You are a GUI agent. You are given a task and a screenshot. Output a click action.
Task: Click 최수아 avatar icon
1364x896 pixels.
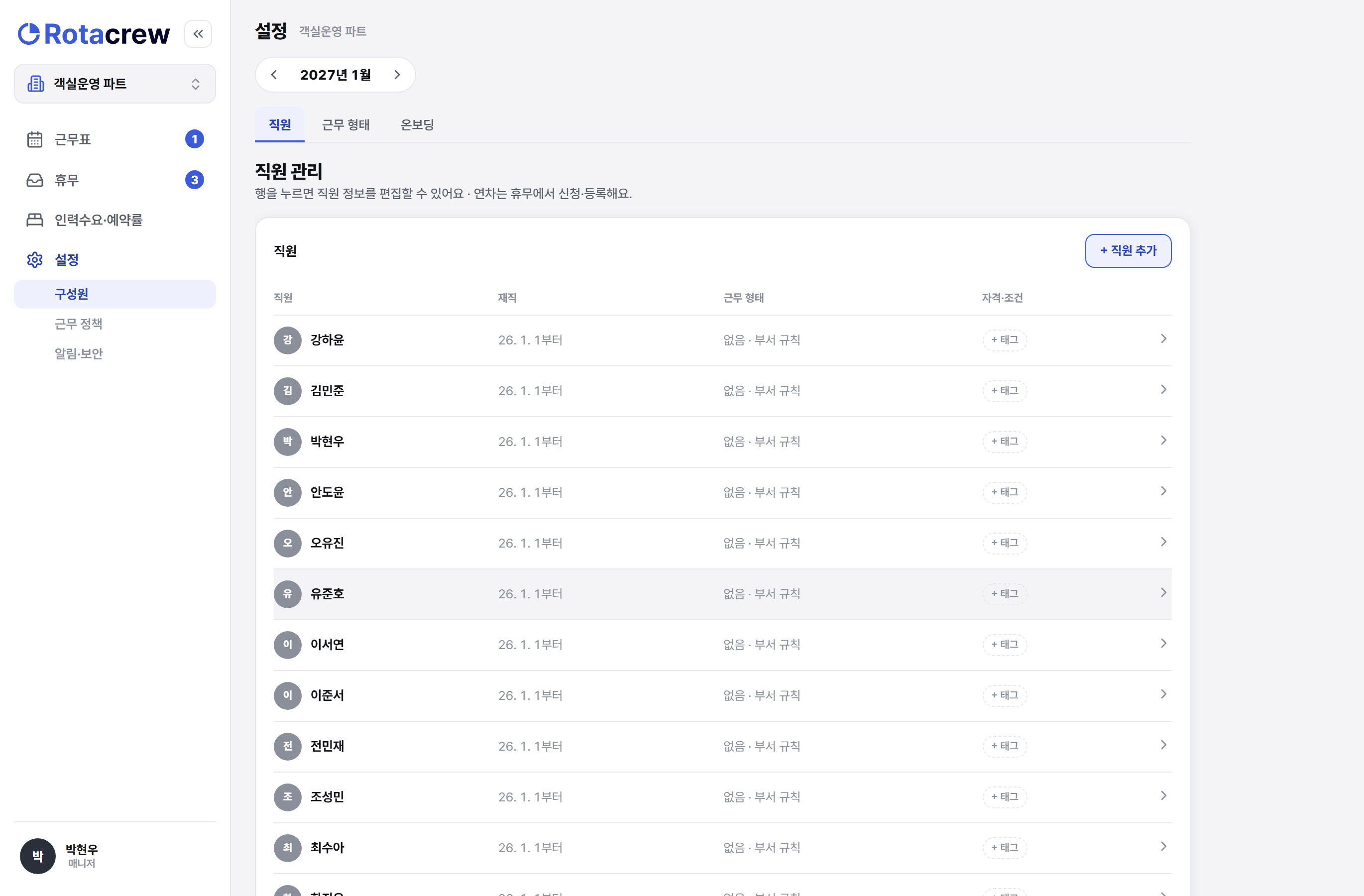point(288,847)
